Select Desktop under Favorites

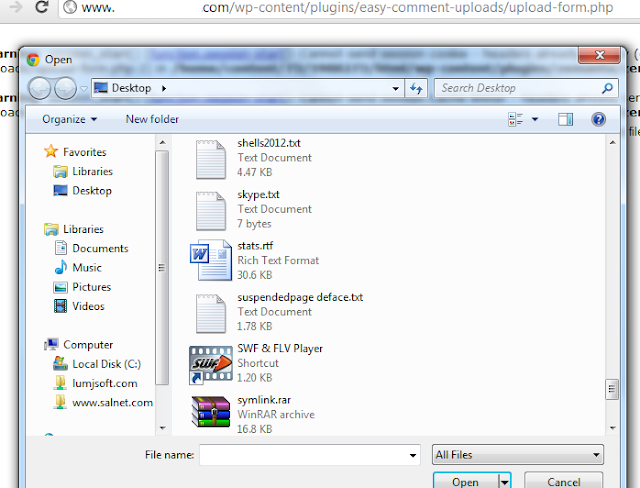tap(92, 191)
